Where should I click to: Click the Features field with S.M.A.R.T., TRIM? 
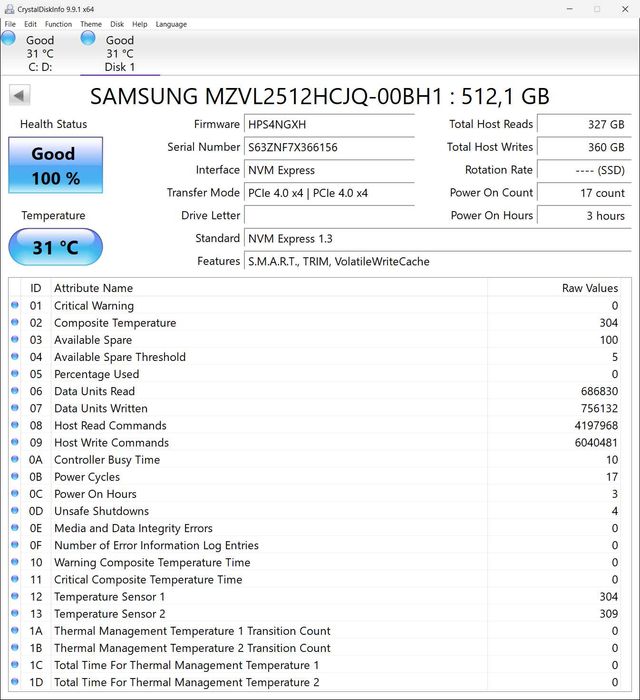pos(438,261)
